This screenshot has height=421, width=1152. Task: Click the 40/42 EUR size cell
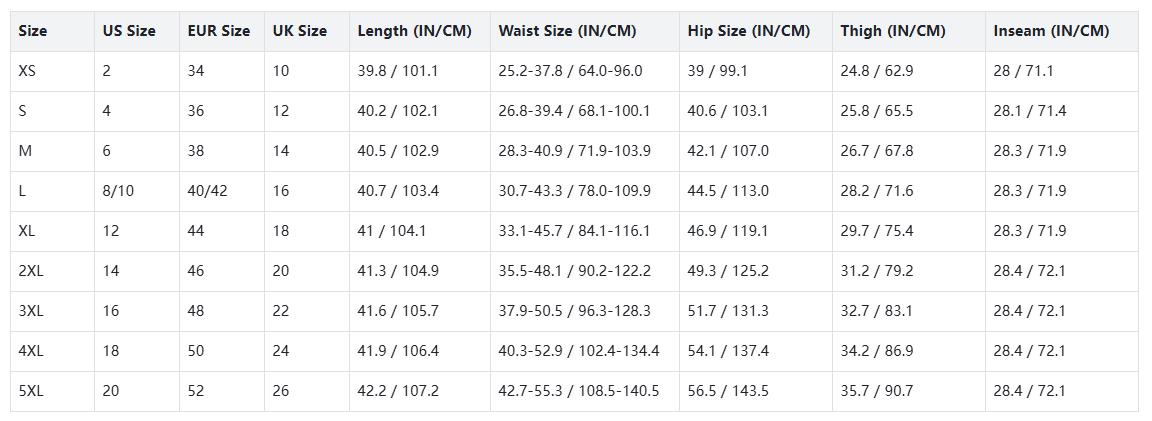[x=207, y=191]
